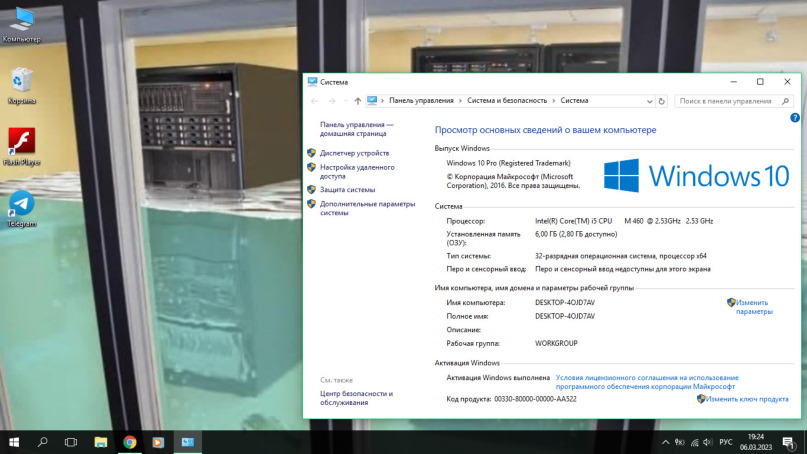The width and height of the screenshot is (807, 454).
Task: Expand chevron after Панель управления breadcrumb
Action: 460,101
